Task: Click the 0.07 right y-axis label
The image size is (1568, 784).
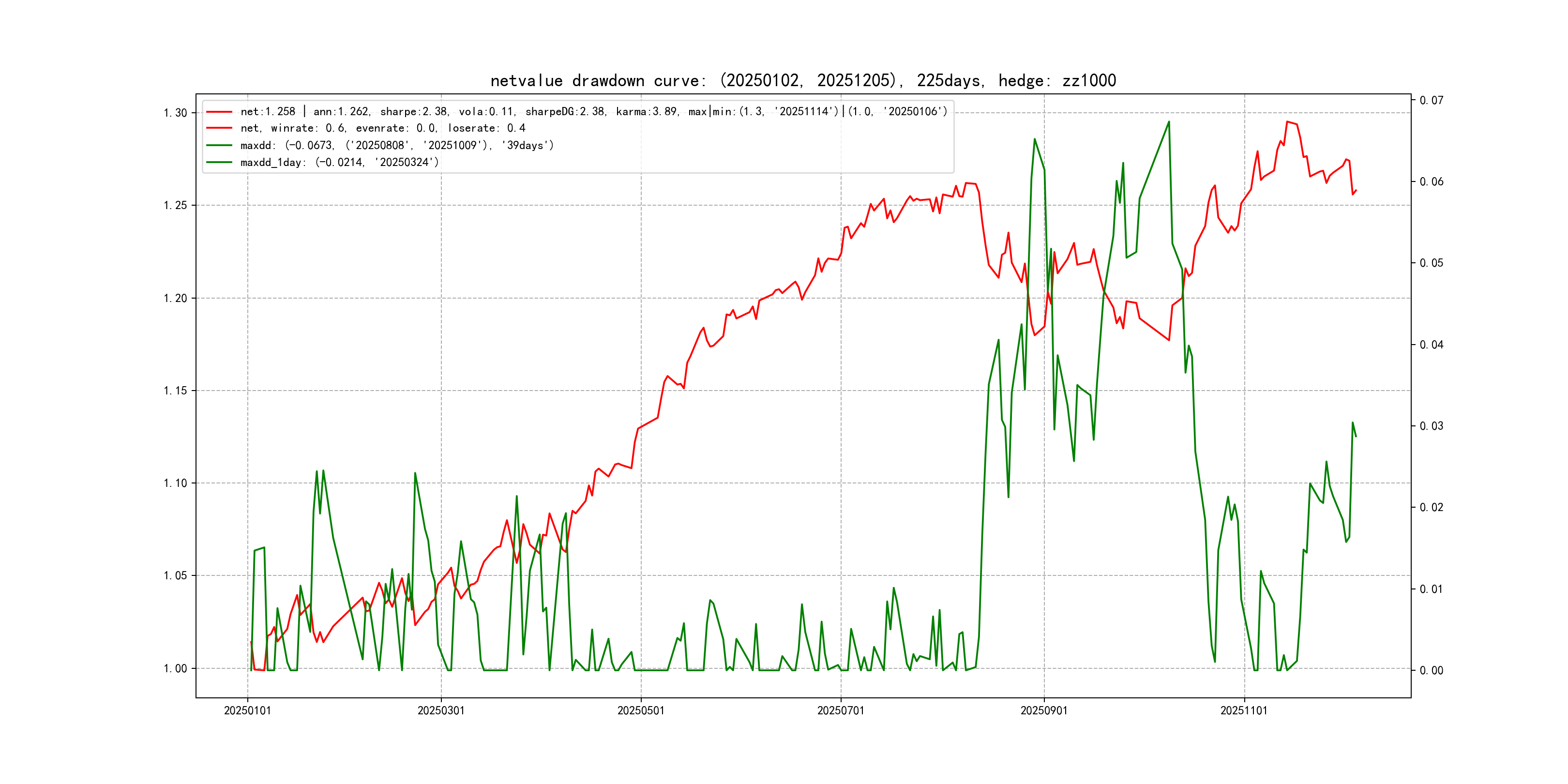Action: 1431,101
